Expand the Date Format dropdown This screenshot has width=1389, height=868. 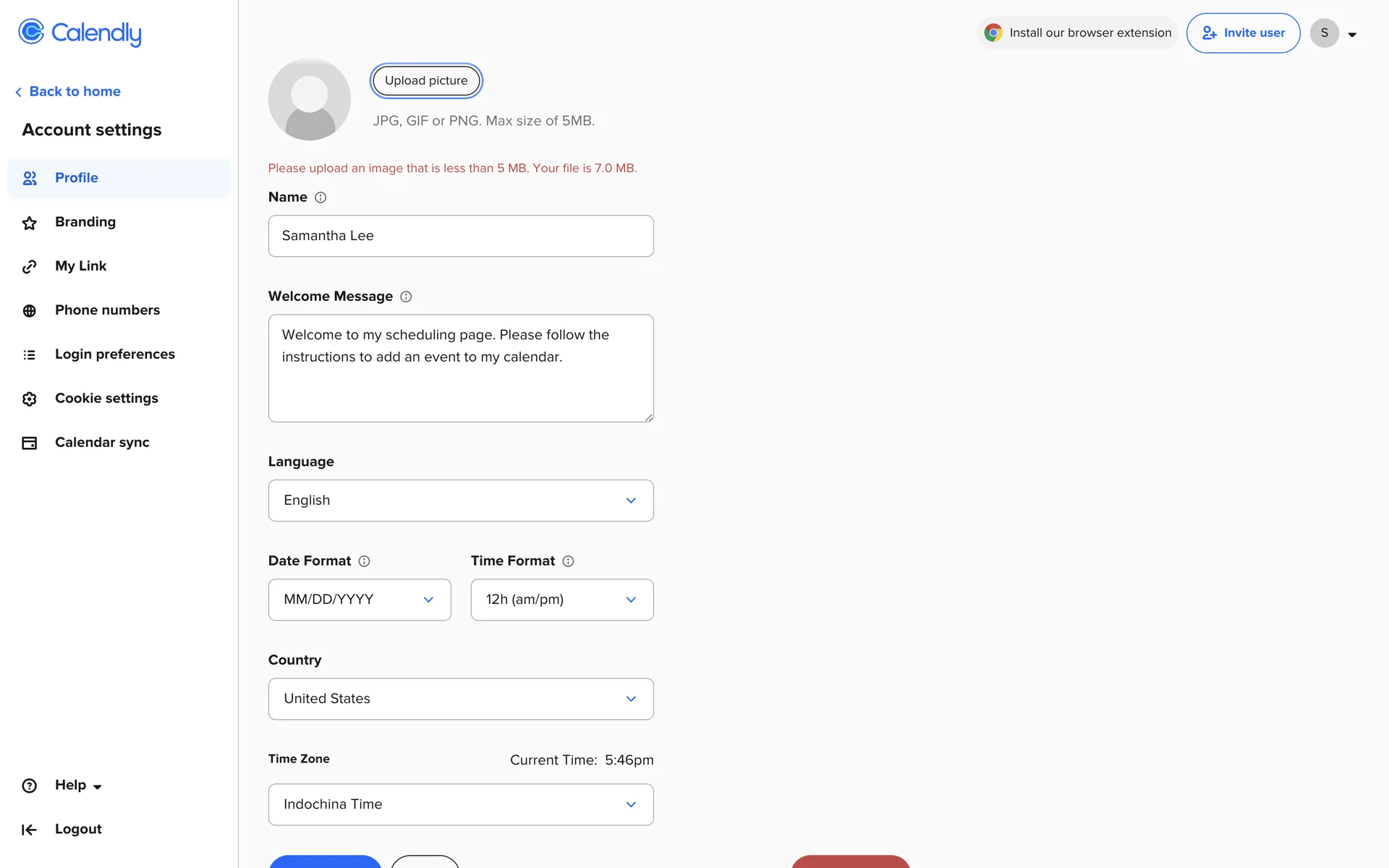pos(360,600)
